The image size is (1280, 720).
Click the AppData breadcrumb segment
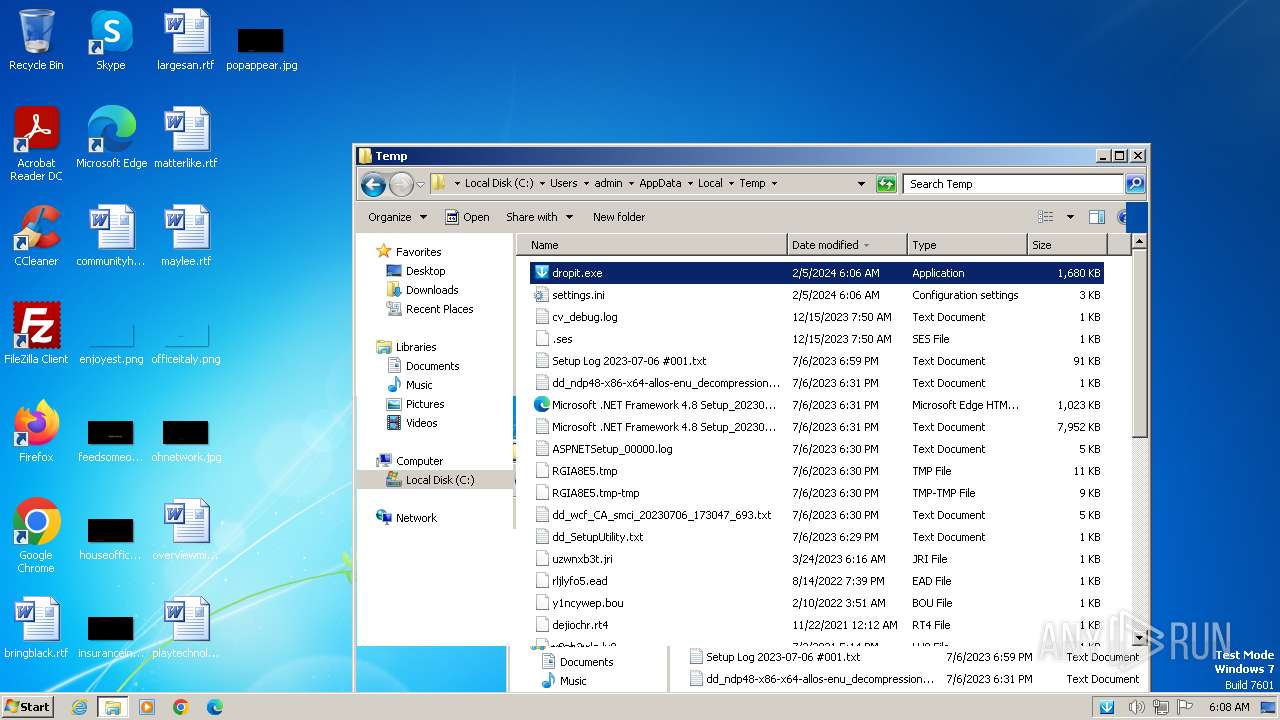tap(660, 184)
